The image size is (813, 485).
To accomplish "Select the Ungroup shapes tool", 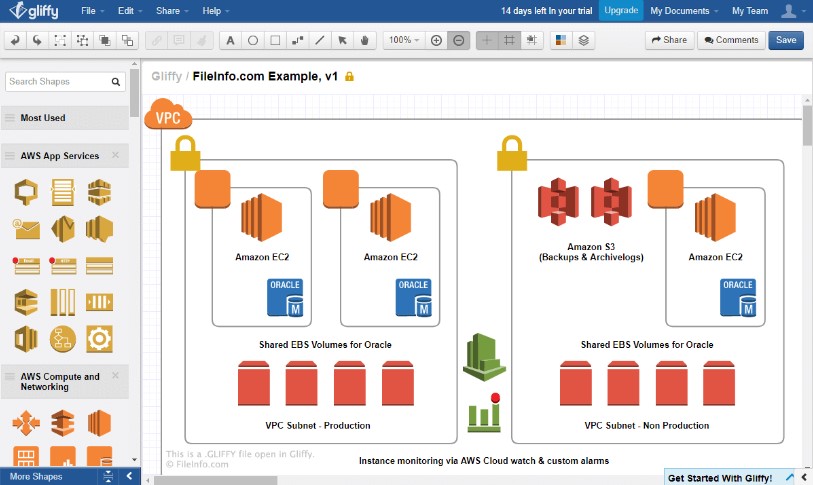I will [82, 40].
